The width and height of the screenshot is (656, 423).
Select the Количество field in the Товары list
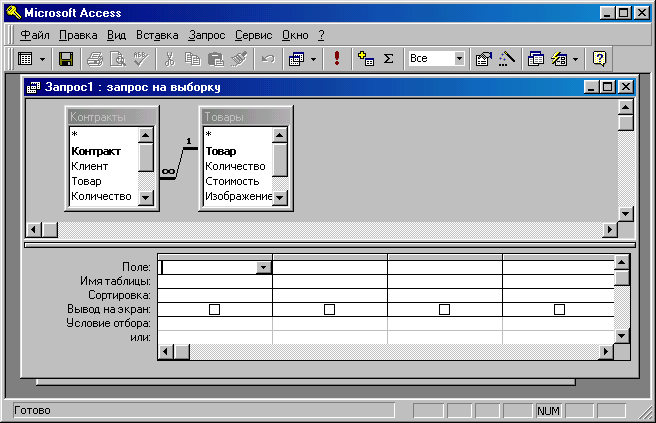(235, 166)
